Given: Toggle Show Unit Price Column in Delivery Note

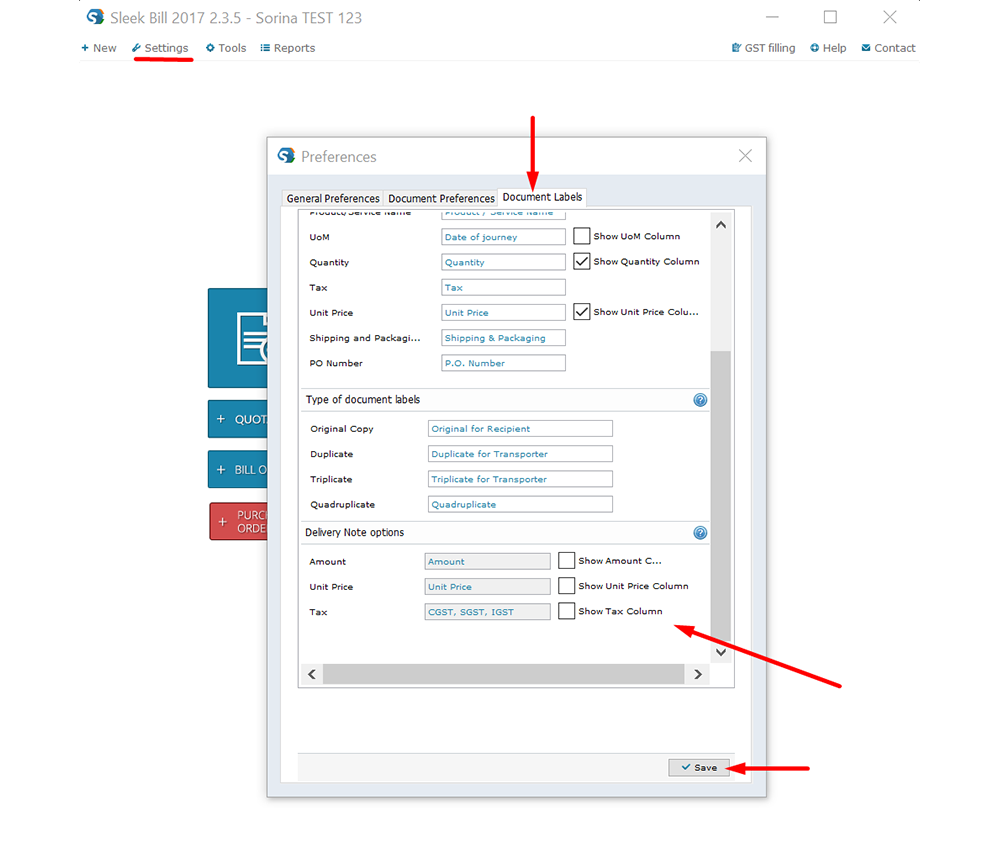Looking at the screenshot, I should pyautogui.click(x=567, y=586).
